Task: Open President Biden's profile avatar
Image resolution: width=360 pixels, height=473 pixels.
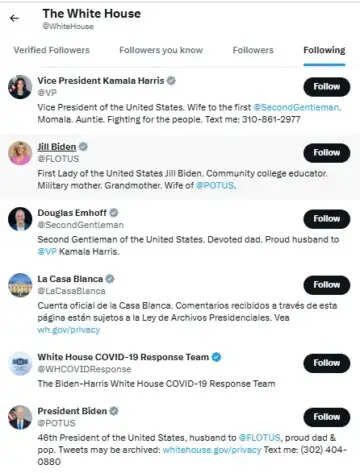Action: (x=20, y=417)
